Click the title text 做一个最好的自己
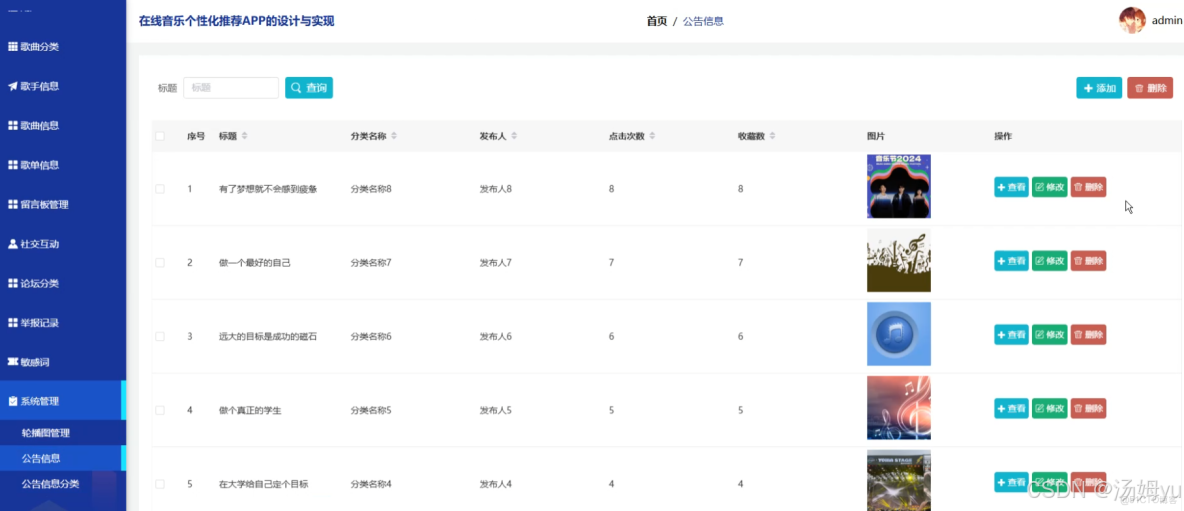 [x=254, y=263]
